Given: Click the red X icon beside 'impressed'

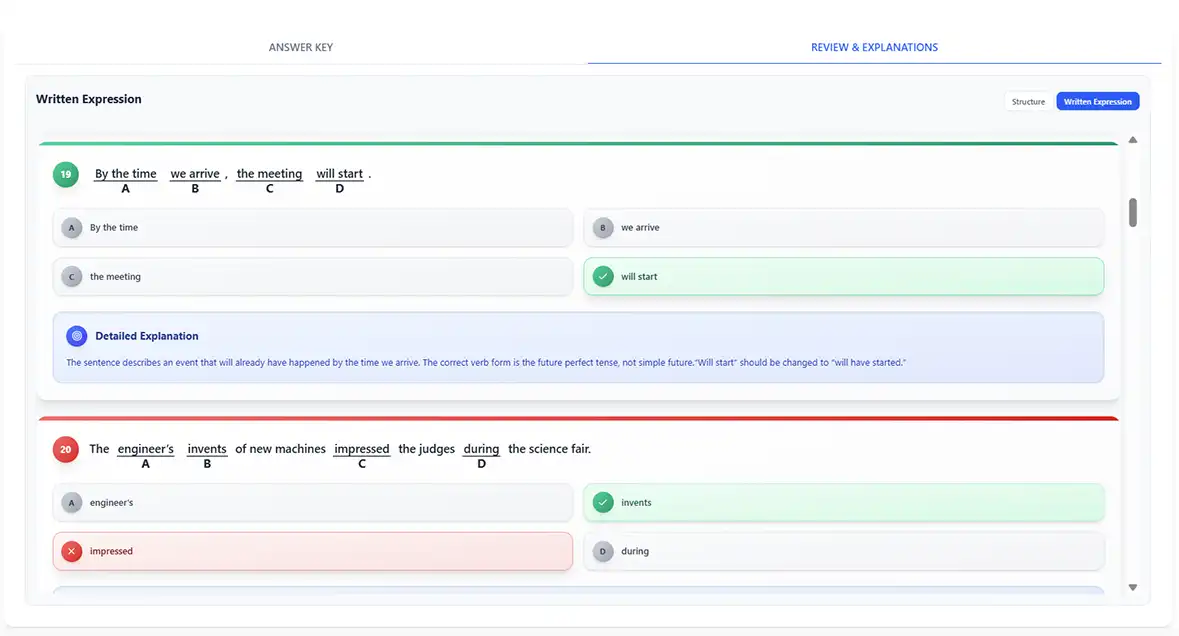Looking at the screenshot, I should click(x=71, y=552).
